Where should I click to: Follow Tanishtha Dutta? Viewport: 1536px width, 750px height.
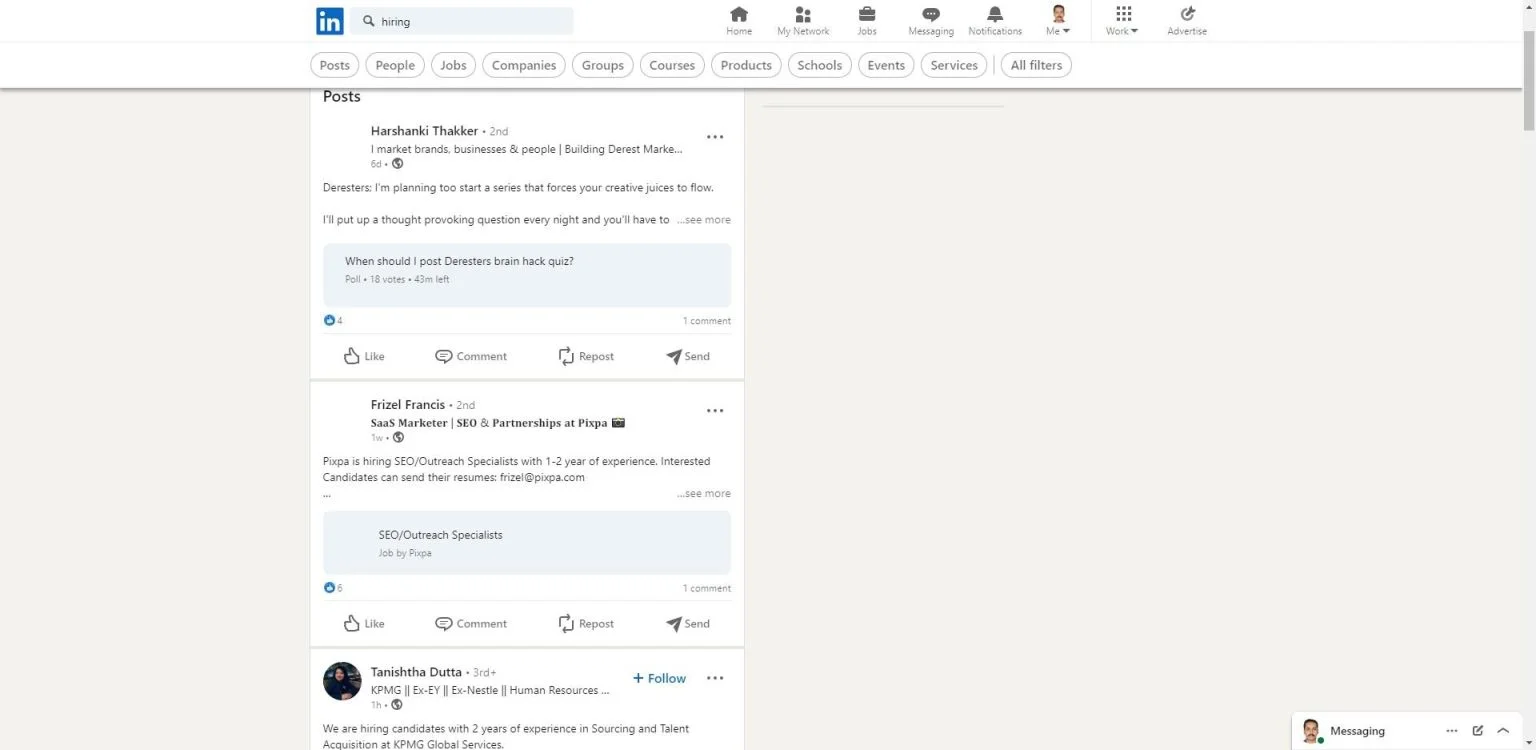pyautogui.click(x=660, y=678)
